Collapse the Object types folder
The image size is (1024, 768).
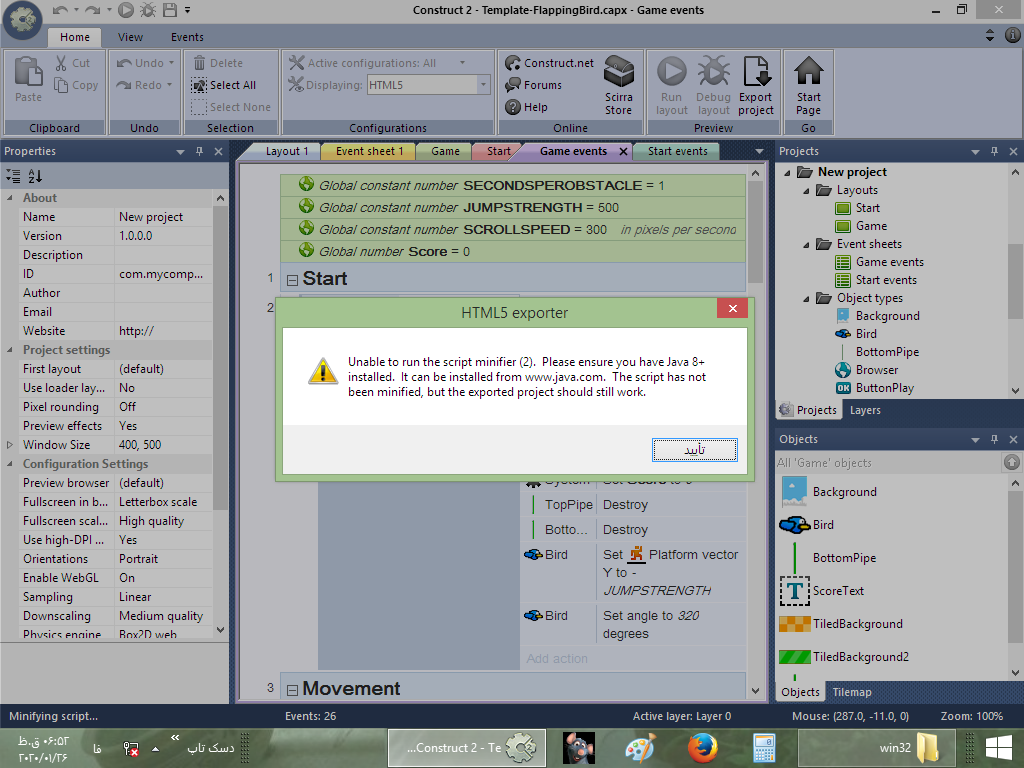[x=806, y=298]
